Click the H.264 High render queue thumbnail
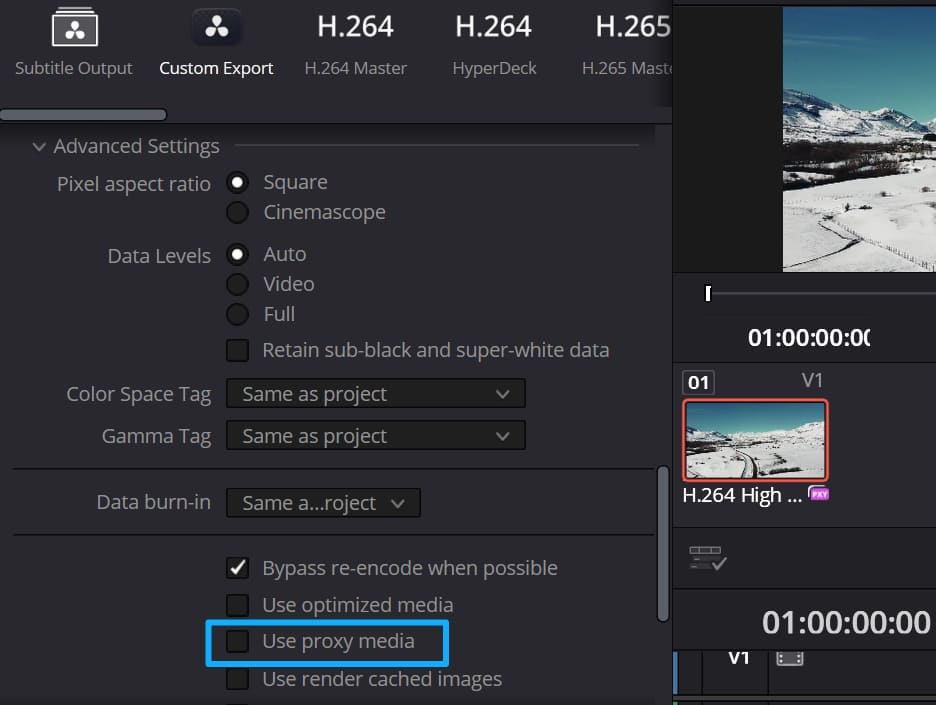 (755, 442)
